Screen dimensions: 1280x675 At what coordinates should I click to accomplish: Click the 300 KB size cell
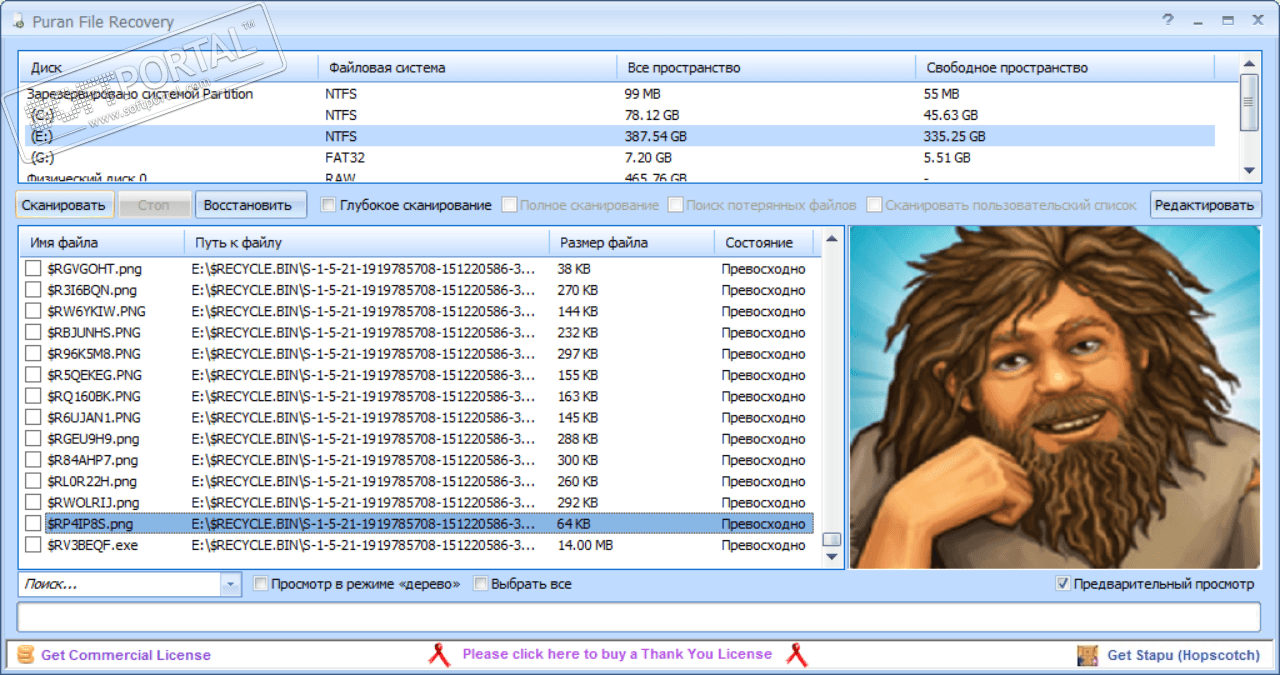577,460
